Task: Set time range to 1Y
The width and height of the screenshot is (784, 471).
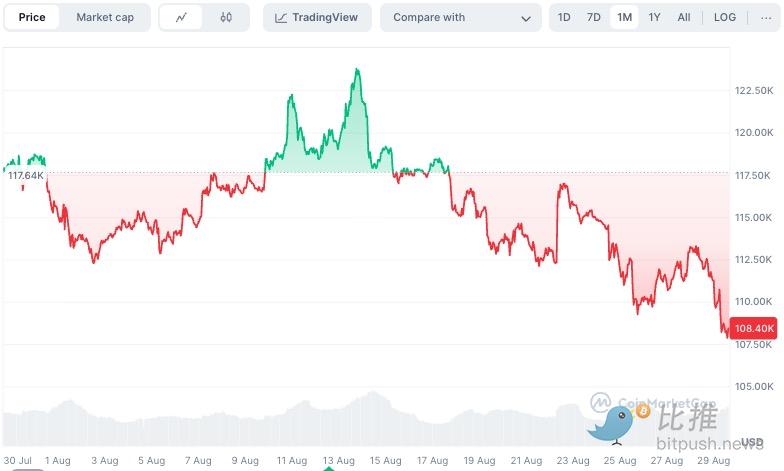Action: click(654, 17)
